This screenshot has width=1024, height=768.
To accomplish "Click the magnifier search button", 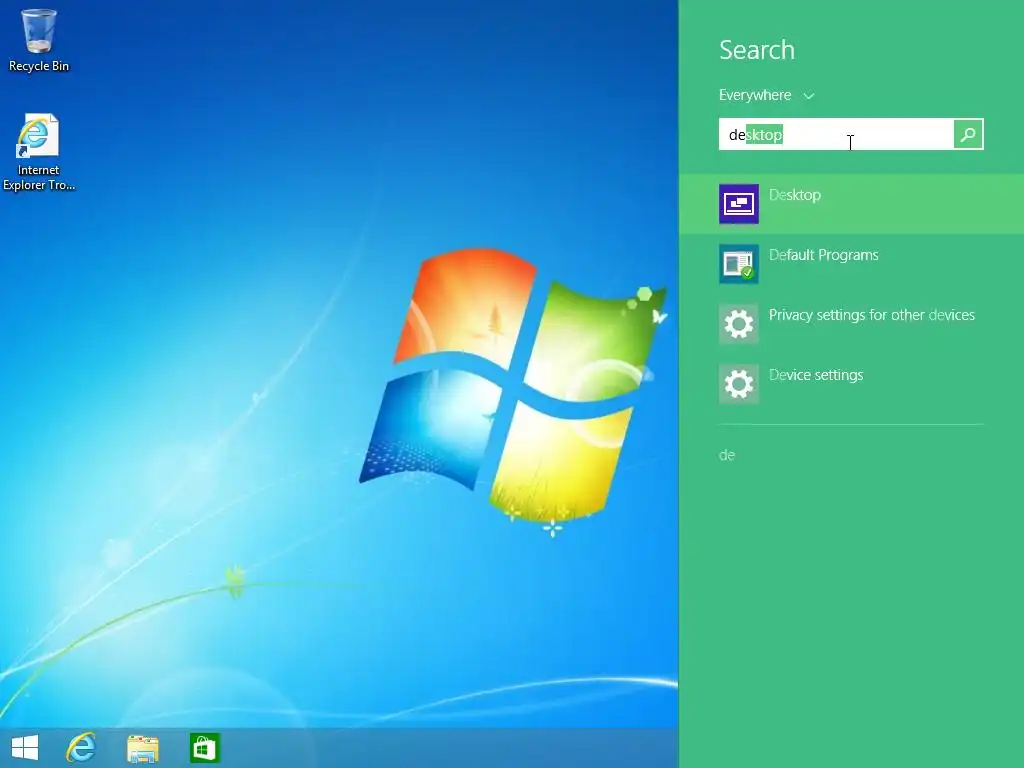I will (968, 134).
